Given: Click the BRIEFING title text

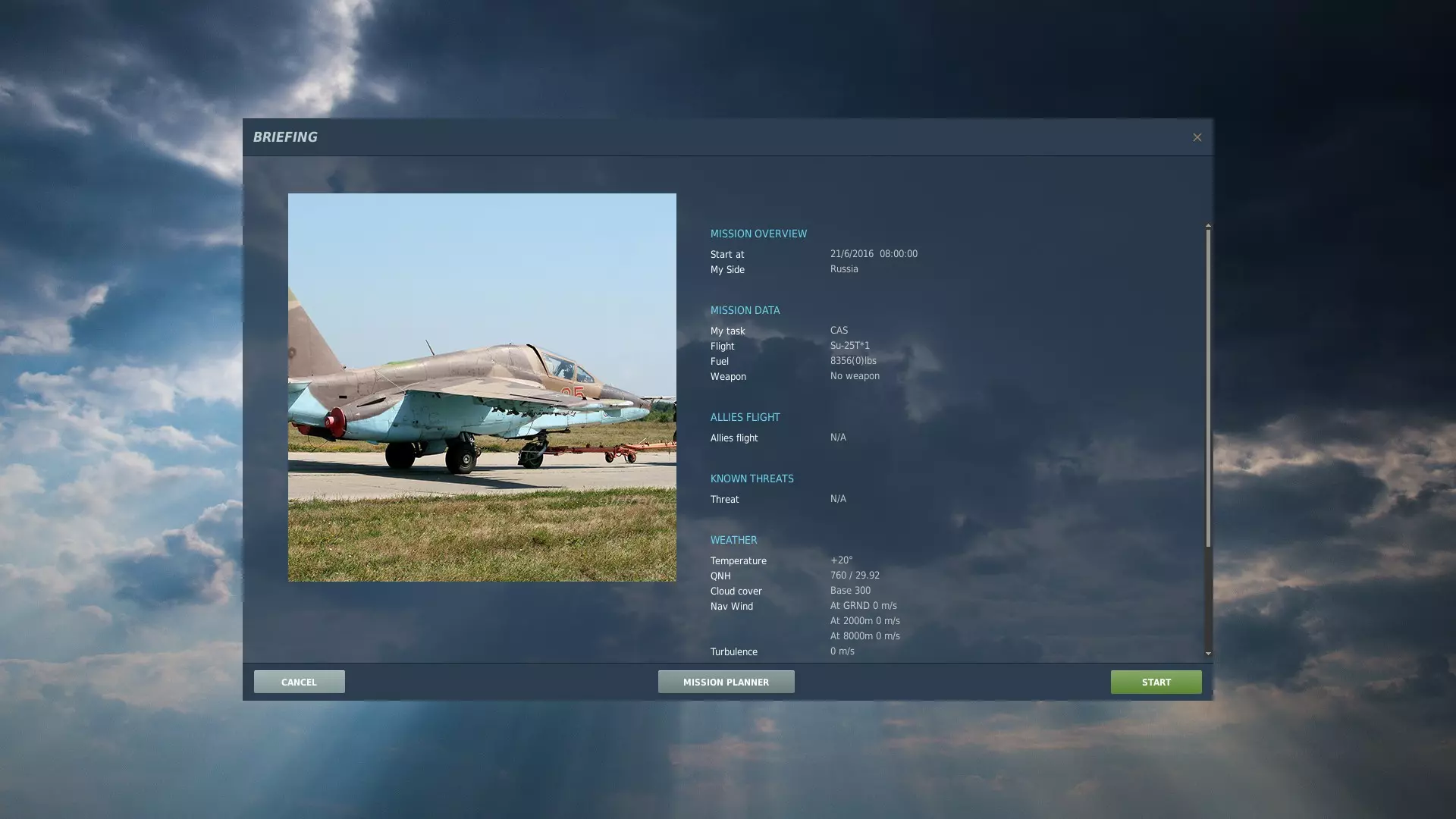Looking at the screenshot, I should [x=285, y=137].
